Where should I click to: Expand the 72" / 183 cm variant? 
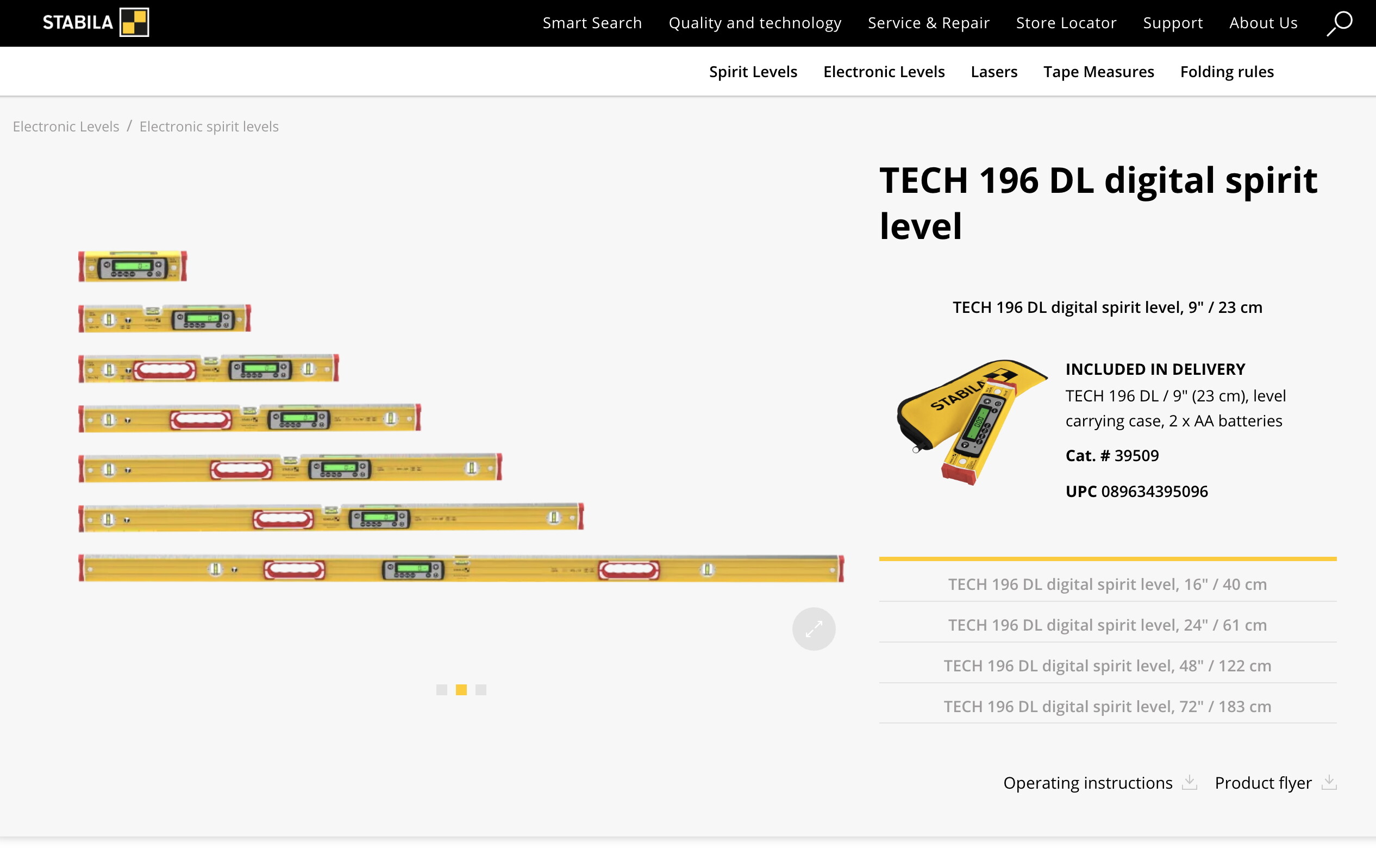[1107, 706]
